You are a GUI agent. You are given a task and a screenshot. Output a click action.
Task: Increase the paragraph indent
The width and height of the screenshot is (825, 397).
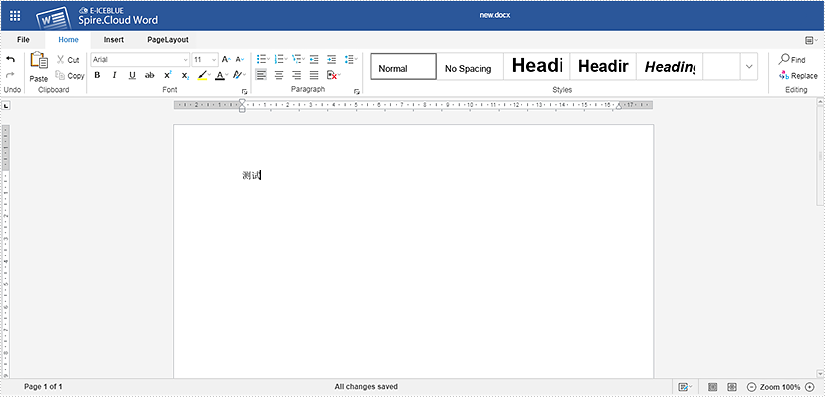(331, 59)
